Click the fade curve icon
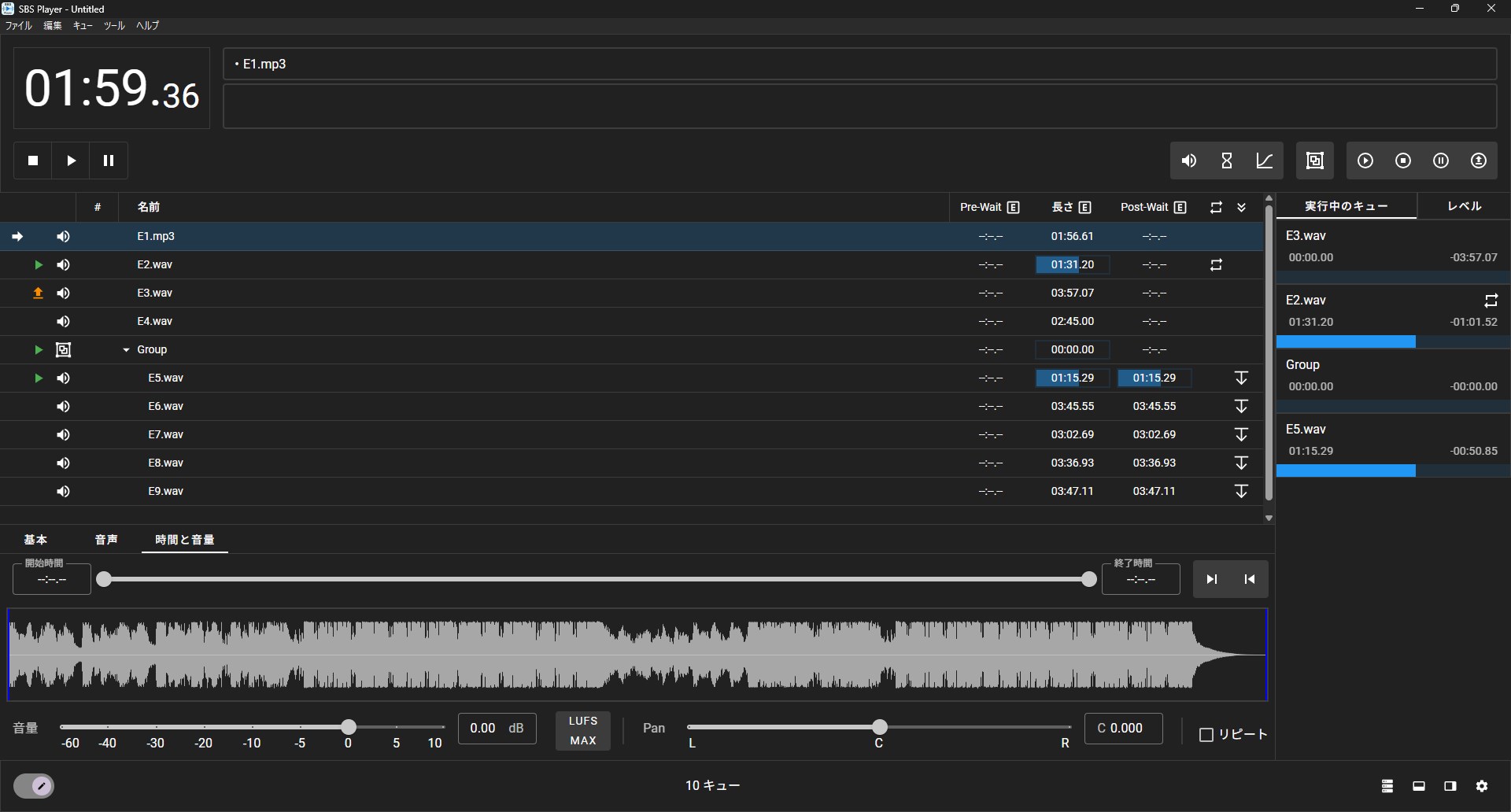The image size is (1511, 812). 1265,161
